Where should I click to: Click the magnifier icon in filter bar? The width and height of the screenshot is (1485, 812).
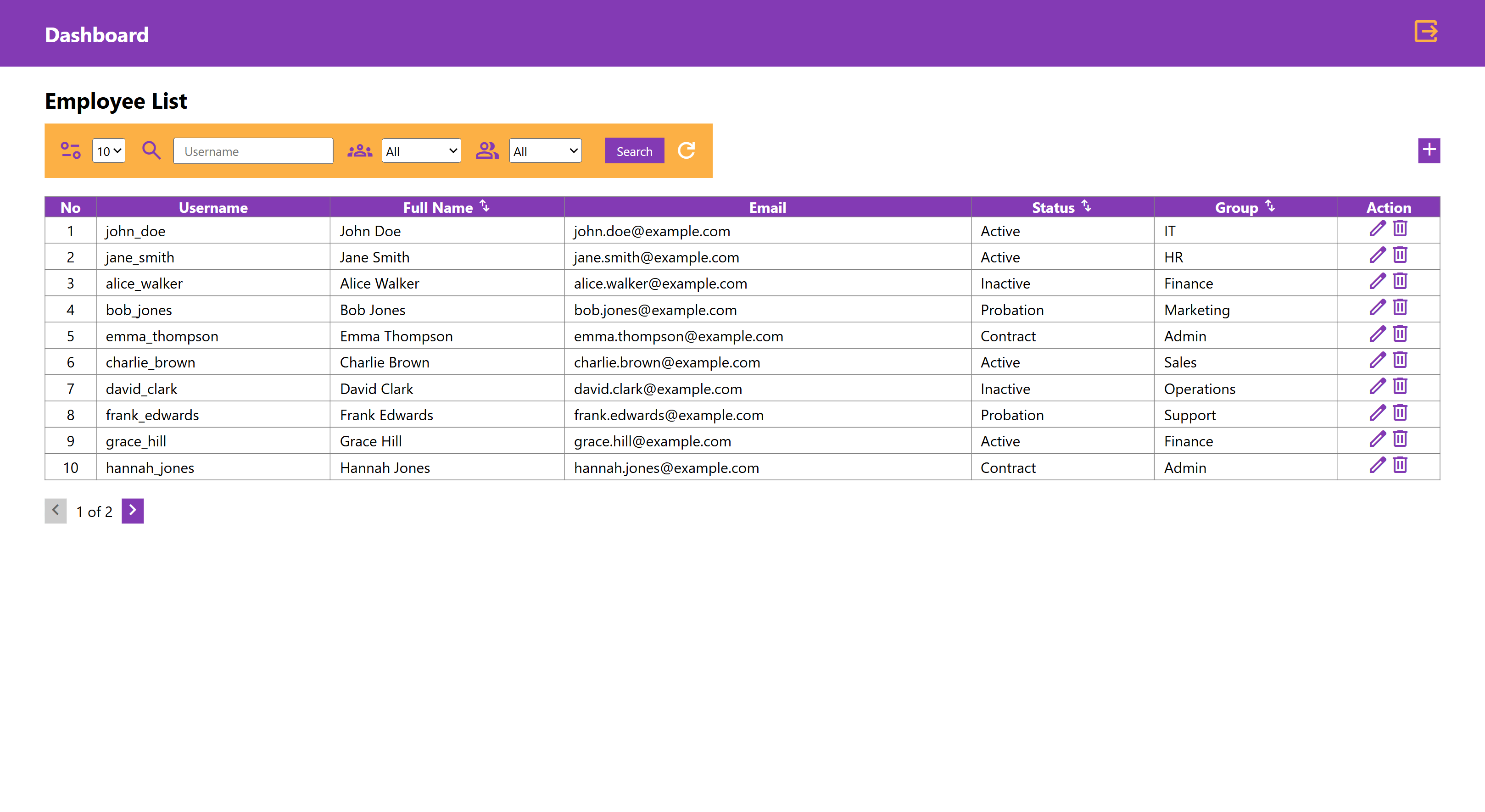(x=151, y=151)
